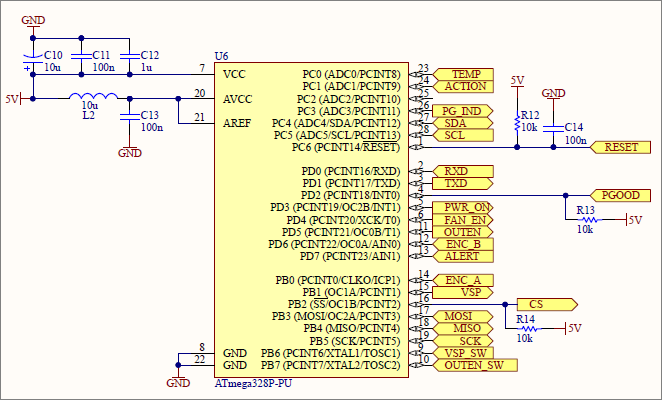
Task: Click the PC0 (ADC0/PCINT8) pin label
Action: coord(351,74)
